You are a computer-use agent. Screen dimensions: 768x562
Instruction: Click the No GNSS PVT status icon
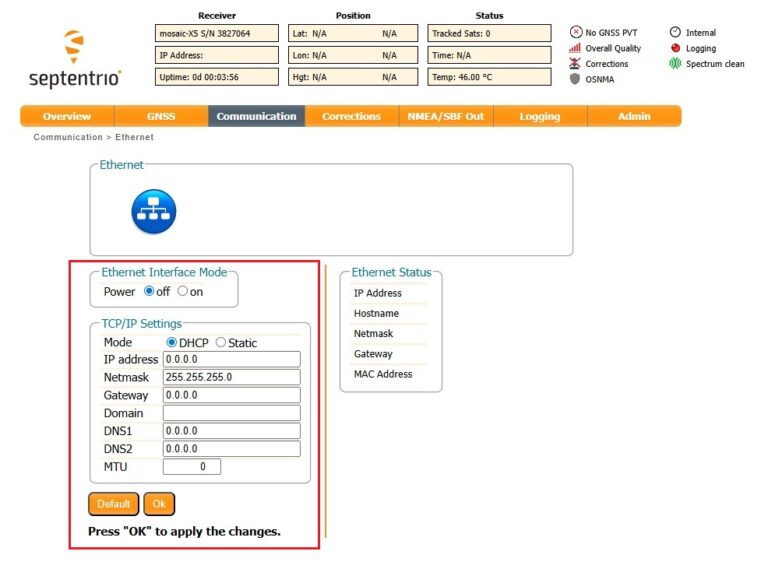click(576, 32)
